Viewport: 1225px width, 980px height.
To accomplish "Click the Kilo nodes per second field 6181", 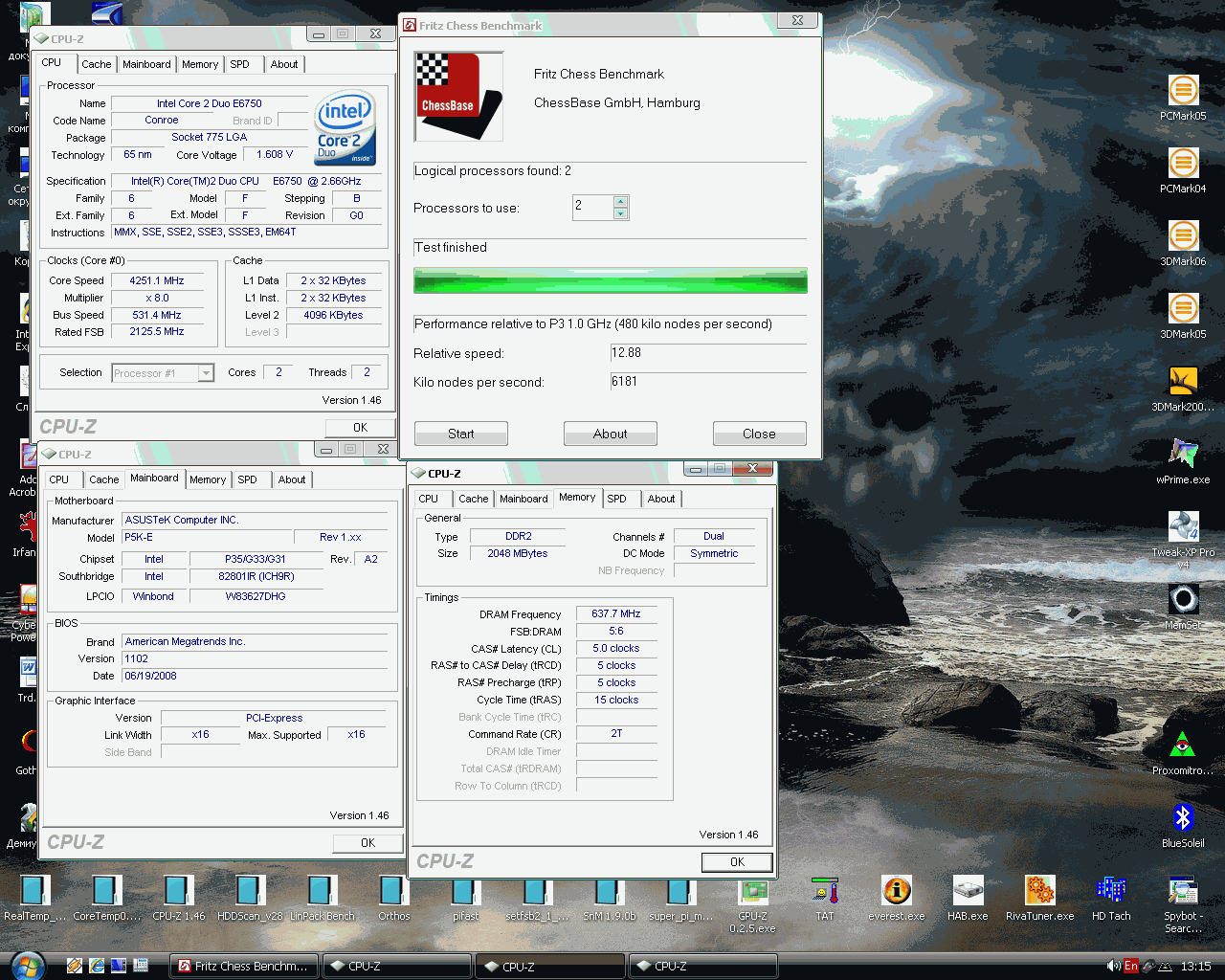I will pos(708,382).
